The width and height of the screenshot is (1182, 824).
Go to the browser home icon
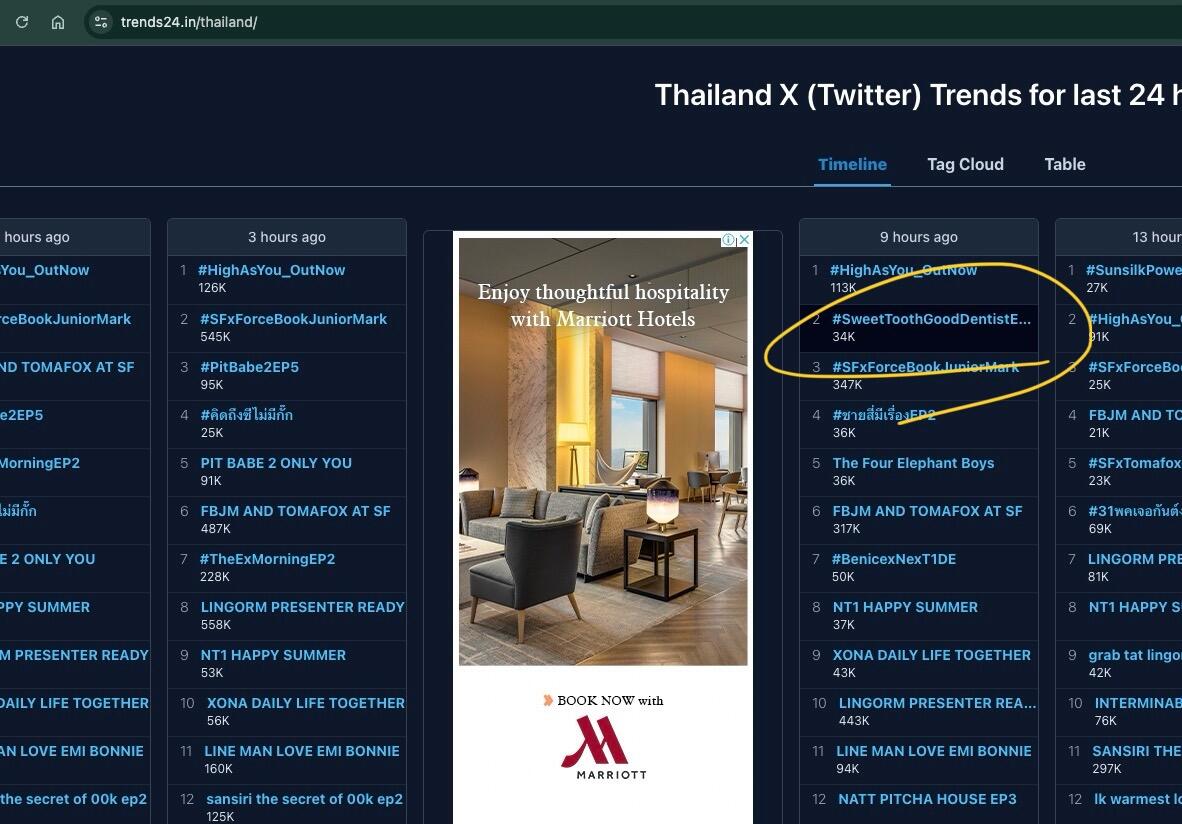coord(58,22)
